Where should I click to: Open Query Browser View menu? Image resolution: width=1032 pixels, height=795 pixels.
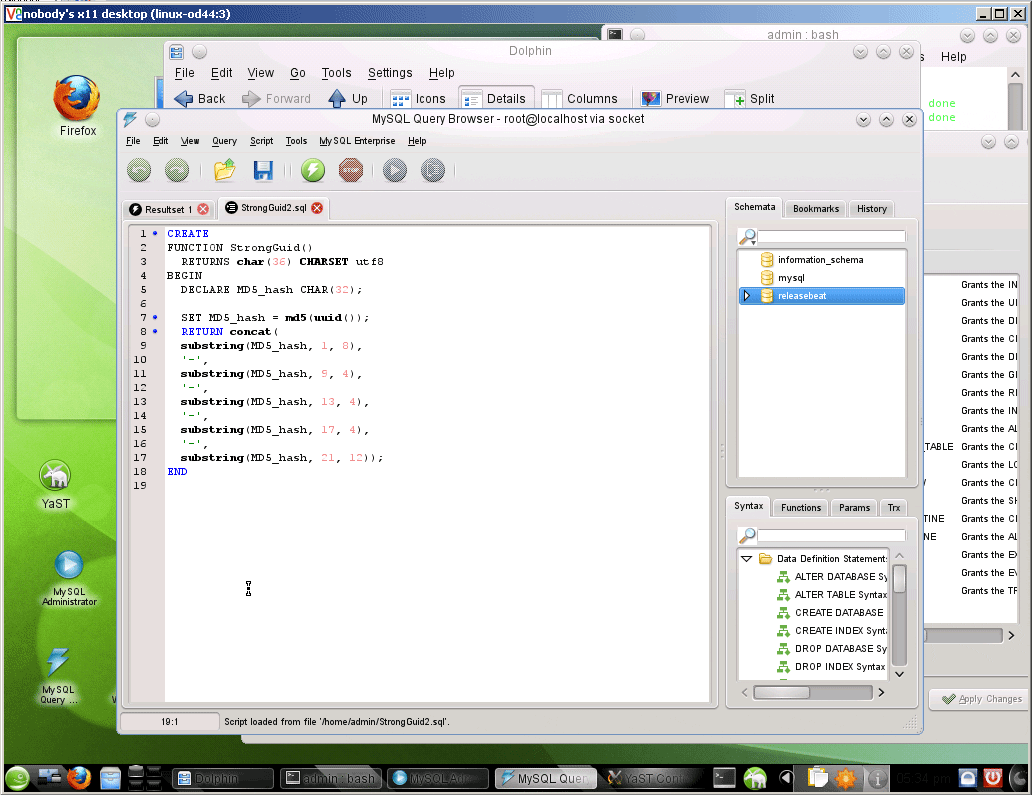[x=190, y=141]
